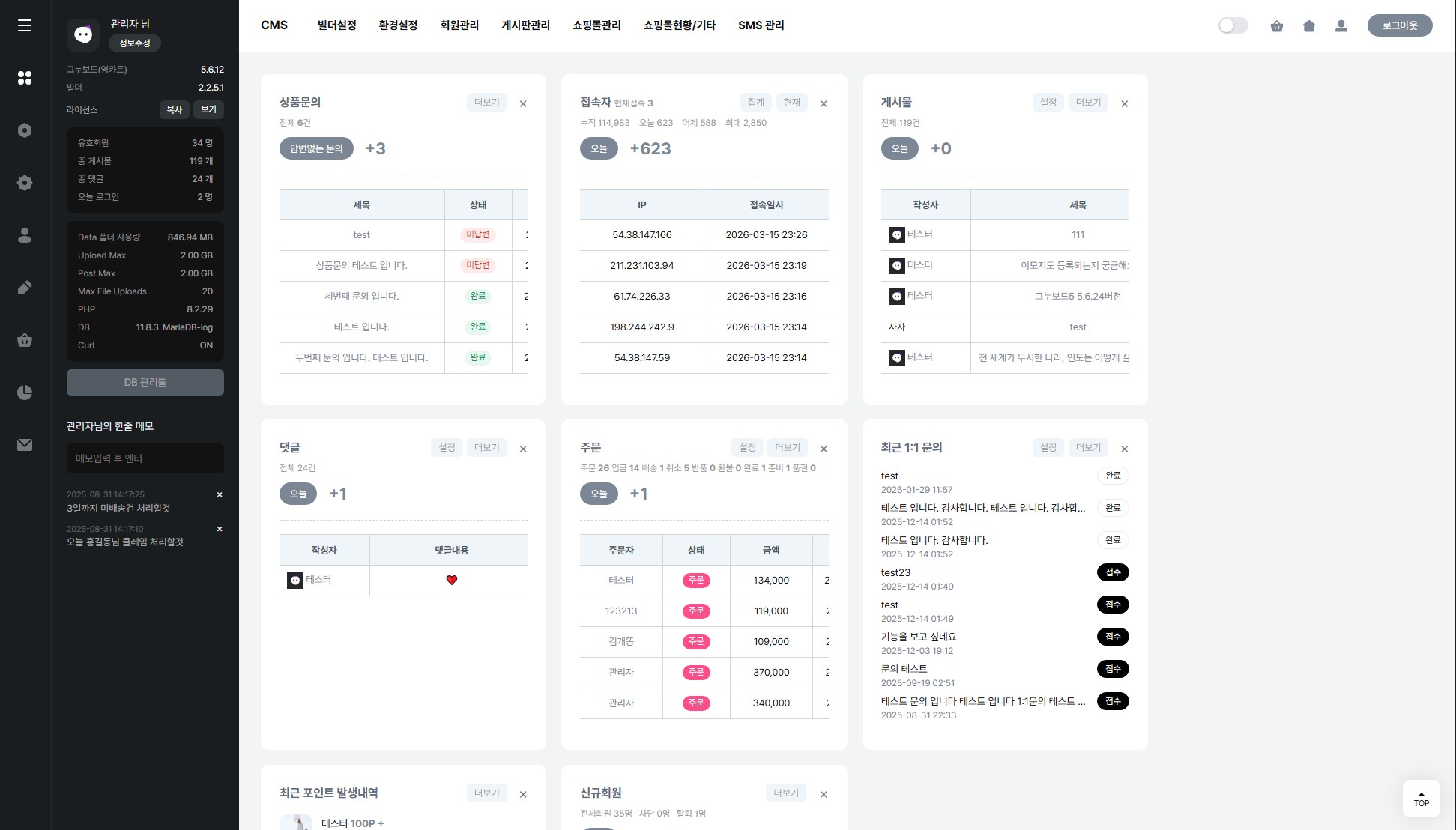
Task: Select the member person sidebar icon
Action: click(25, 235)
